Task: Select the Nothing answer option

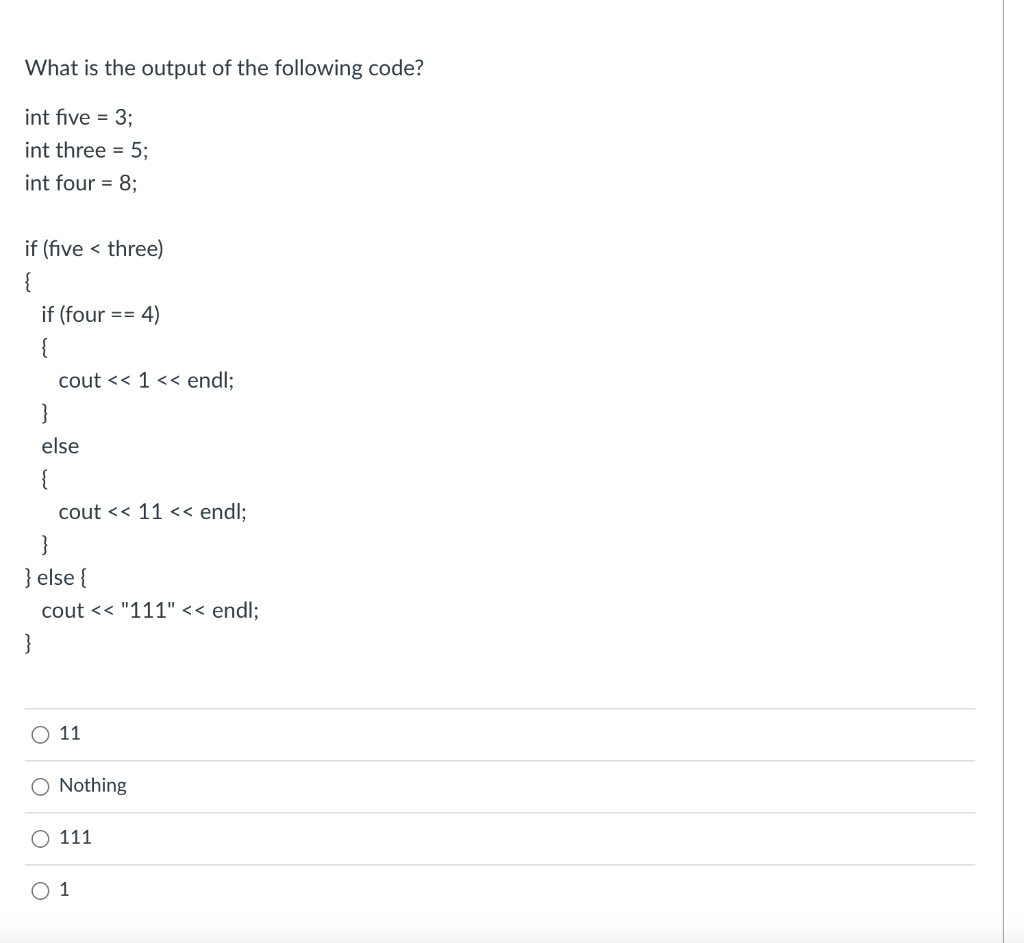Action: 40,786
